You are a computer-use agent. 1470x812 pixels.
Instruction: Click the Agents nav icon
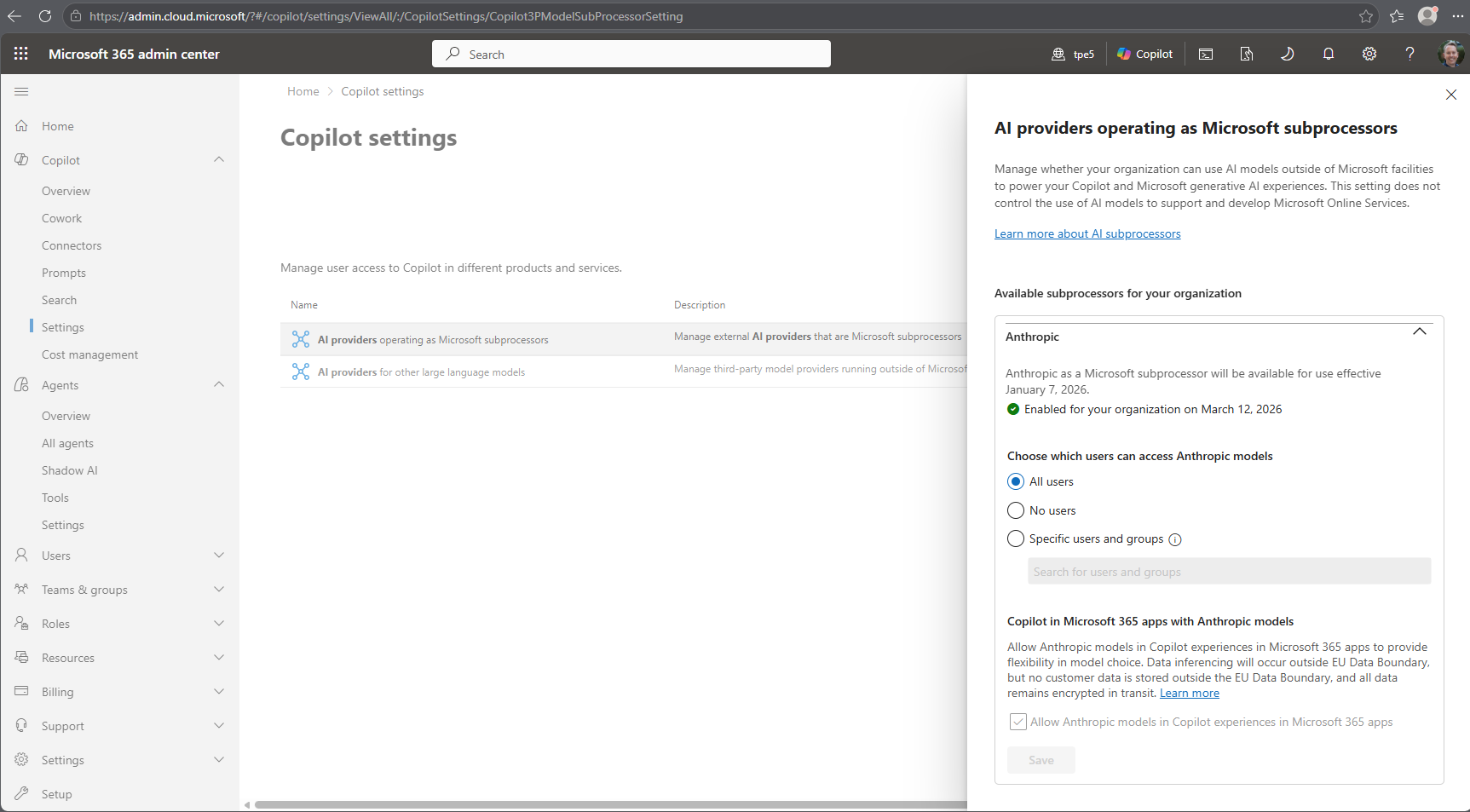(21, 385)
